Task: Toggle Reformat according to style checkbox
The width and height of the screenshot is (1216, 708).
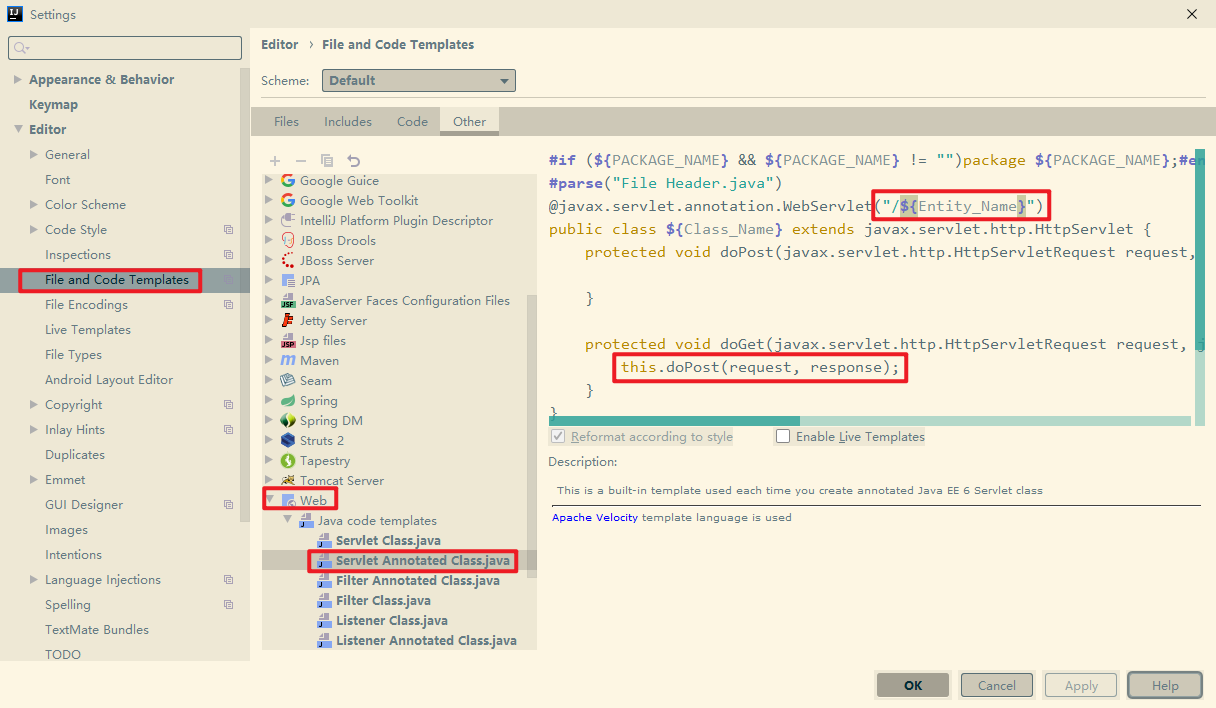Action: [558, 437]
